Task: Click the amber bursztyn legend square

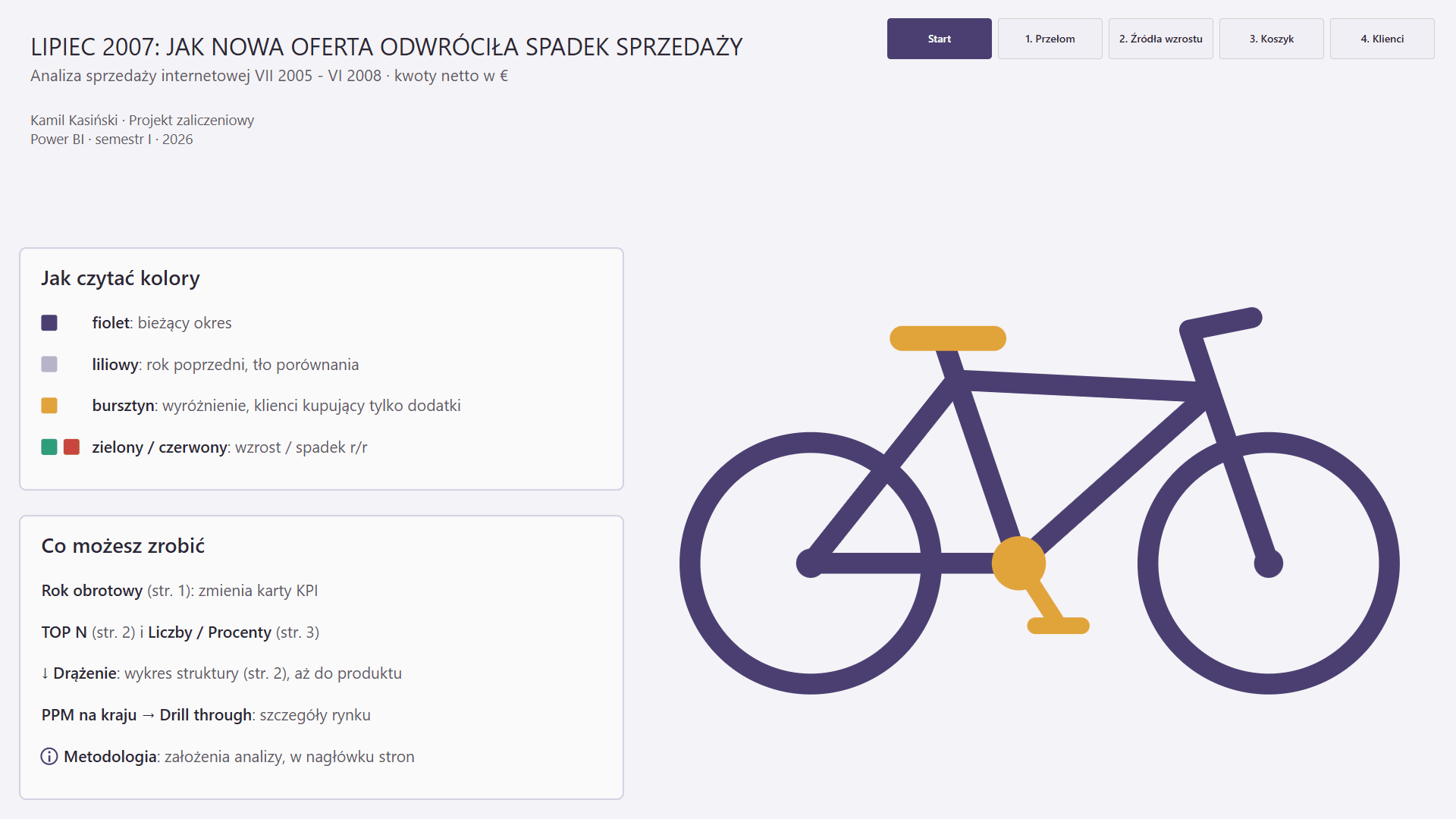Action: pyautogui.click(x=49, y=406)
